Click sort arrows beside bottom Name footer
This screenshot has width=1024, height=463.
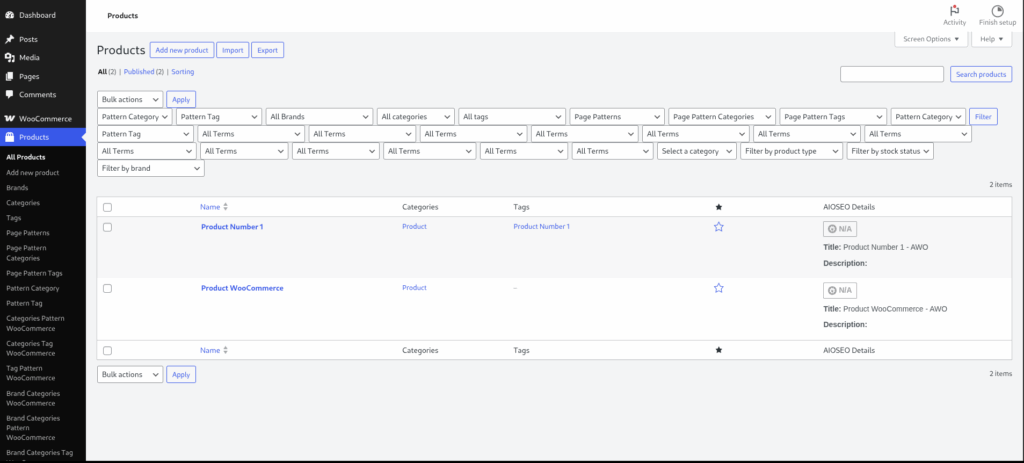click(x=225, y=350)
